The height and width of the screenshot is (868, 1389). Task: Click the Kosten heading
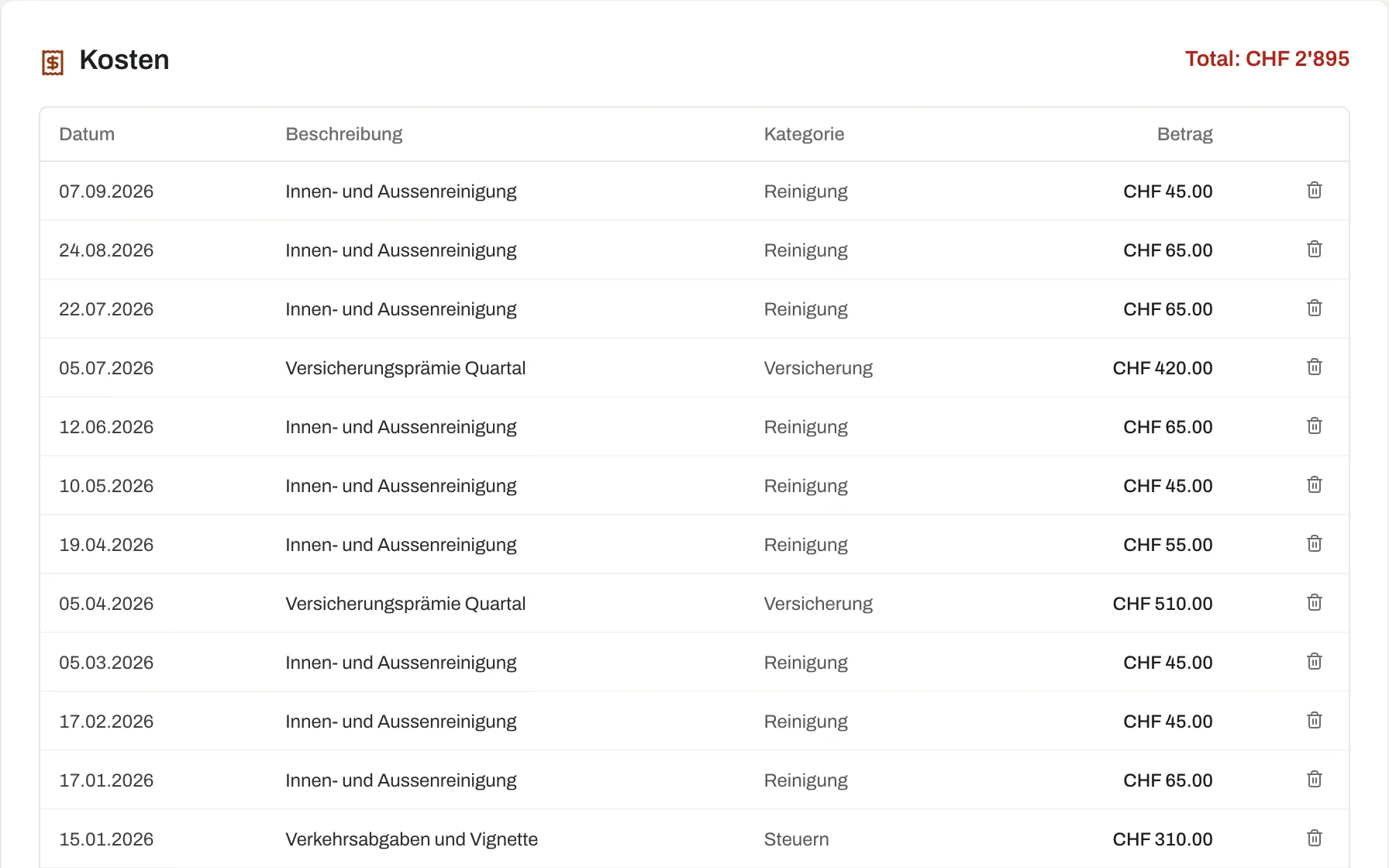124,60
